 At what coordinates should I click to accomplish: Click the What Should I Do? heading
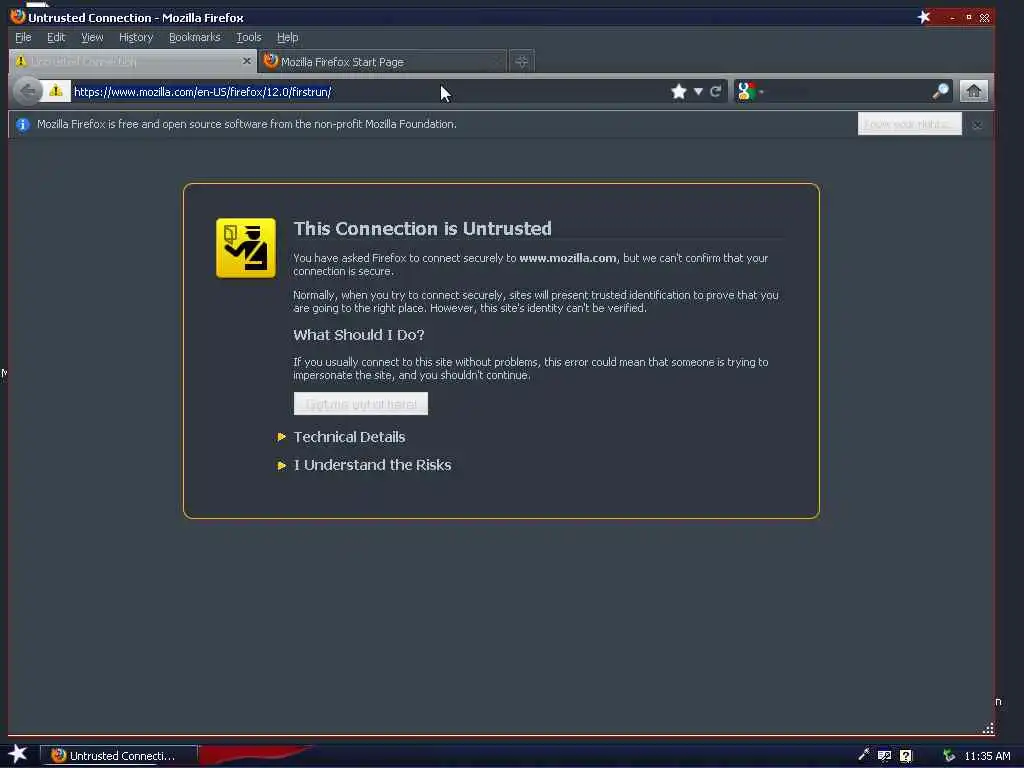click(359, 335)
